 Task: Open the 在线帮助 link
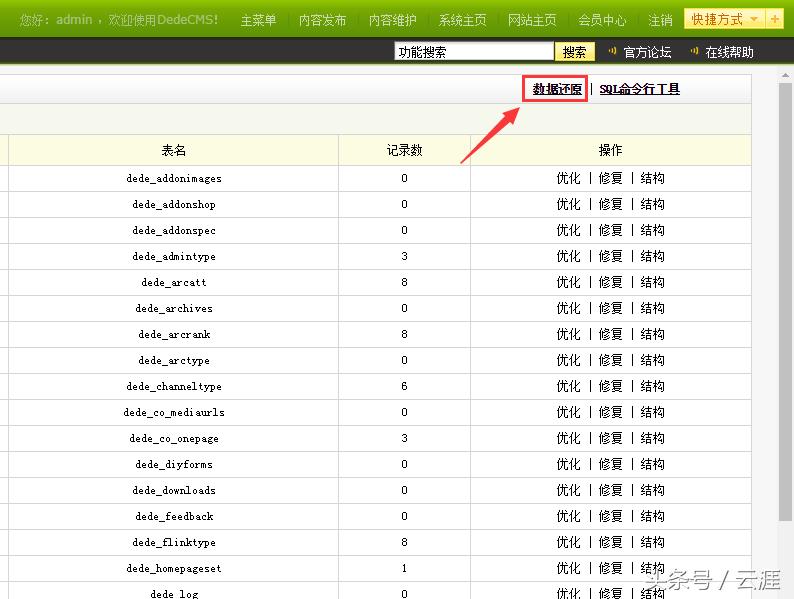pos(729,52)
